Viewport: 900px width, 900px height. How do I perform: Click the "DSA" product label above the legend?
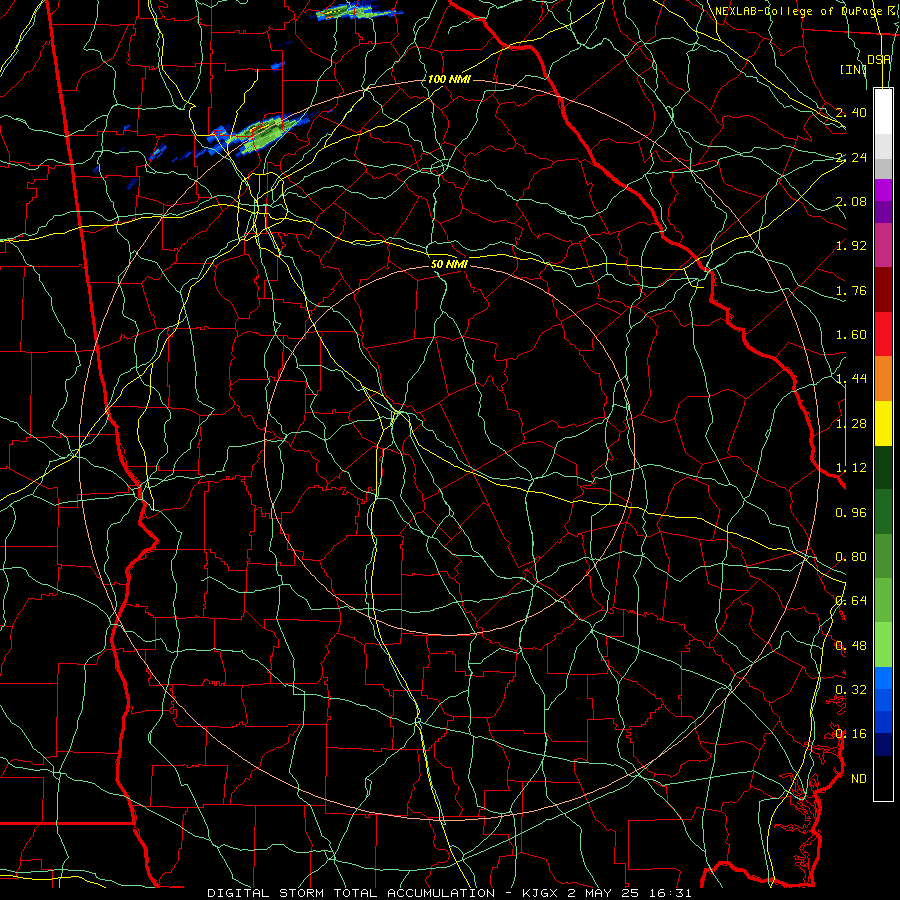[x=878, y=60]
